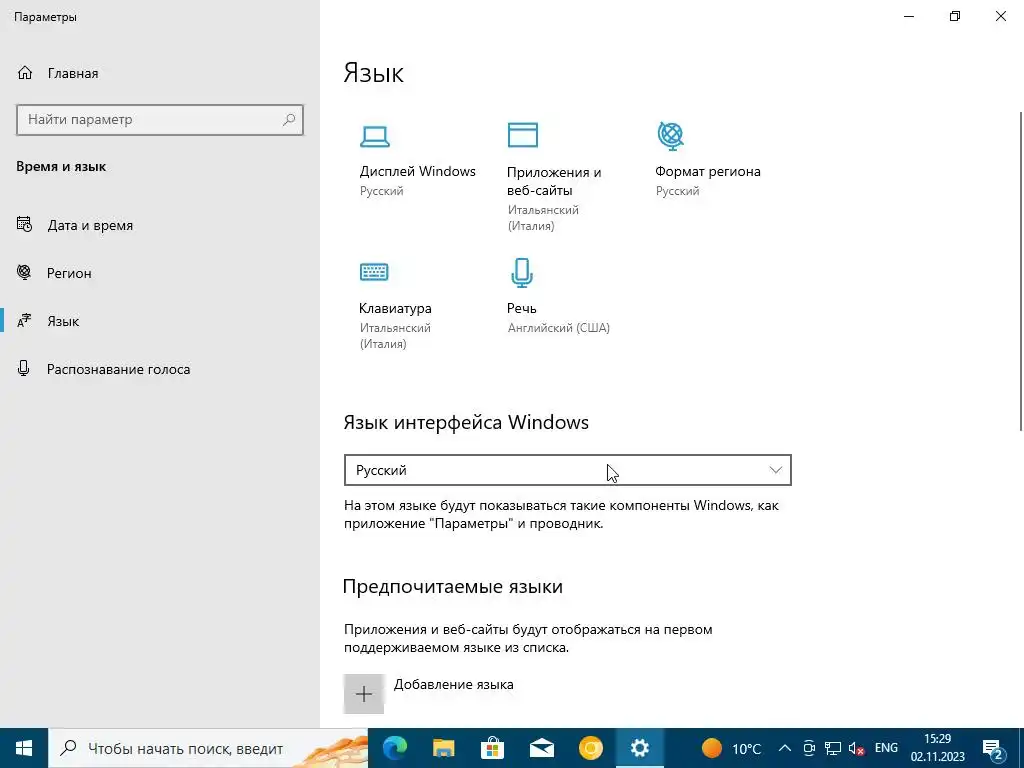Click the search magnifier in Найти параметр
The height and width of the screenshot is (768, 1024).
coord(289,120)
